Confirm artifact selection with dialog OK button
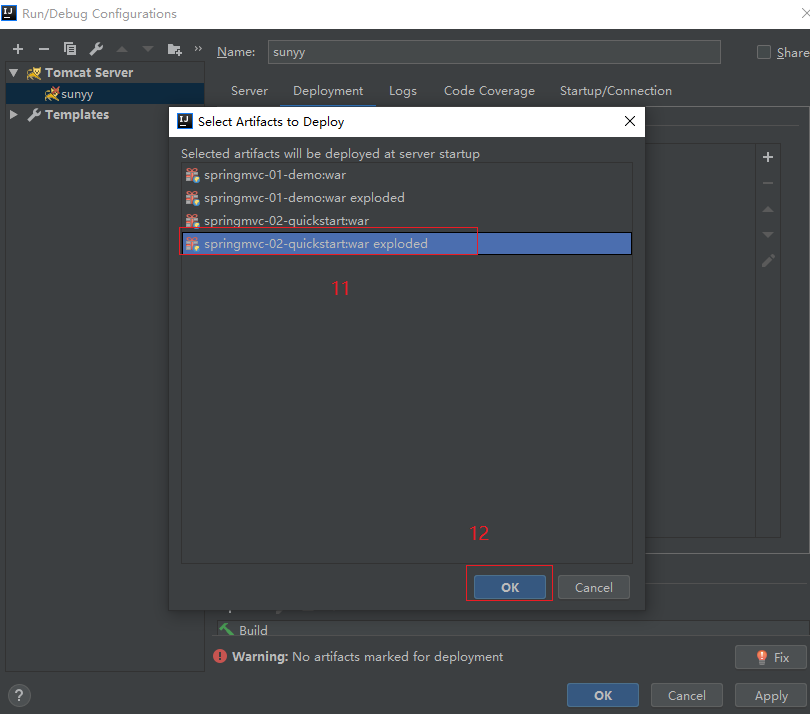The width and height of the screenshot is (810, 714). pos(510,587)
